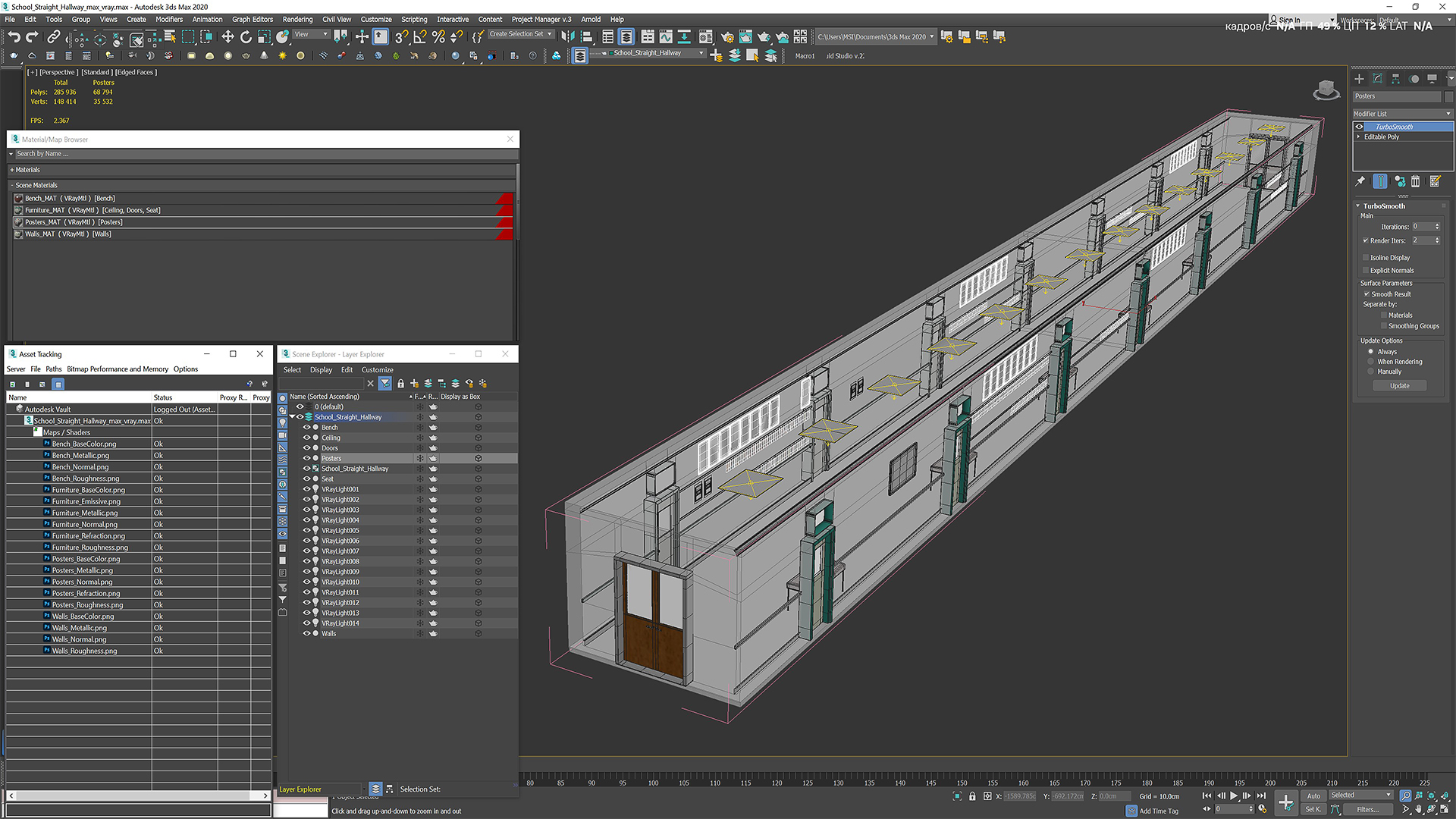
Task: Open Bitmap Performance and Memory menu
Action: tap(118, 369)
